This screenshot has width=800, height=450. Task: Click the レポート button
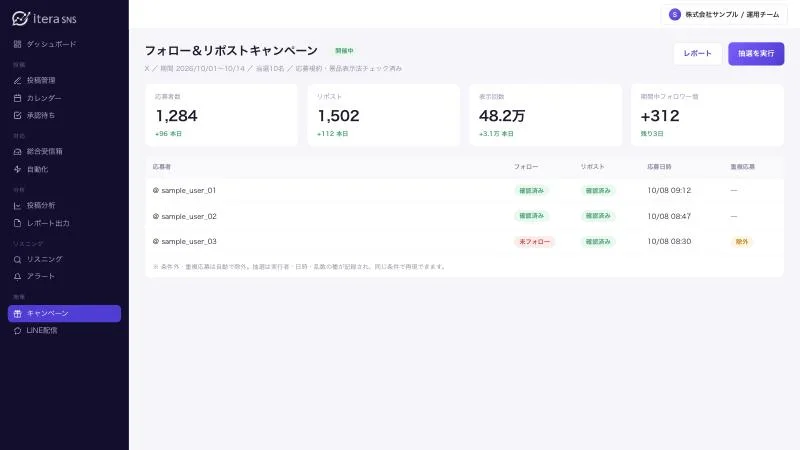[x=697, y=54]
